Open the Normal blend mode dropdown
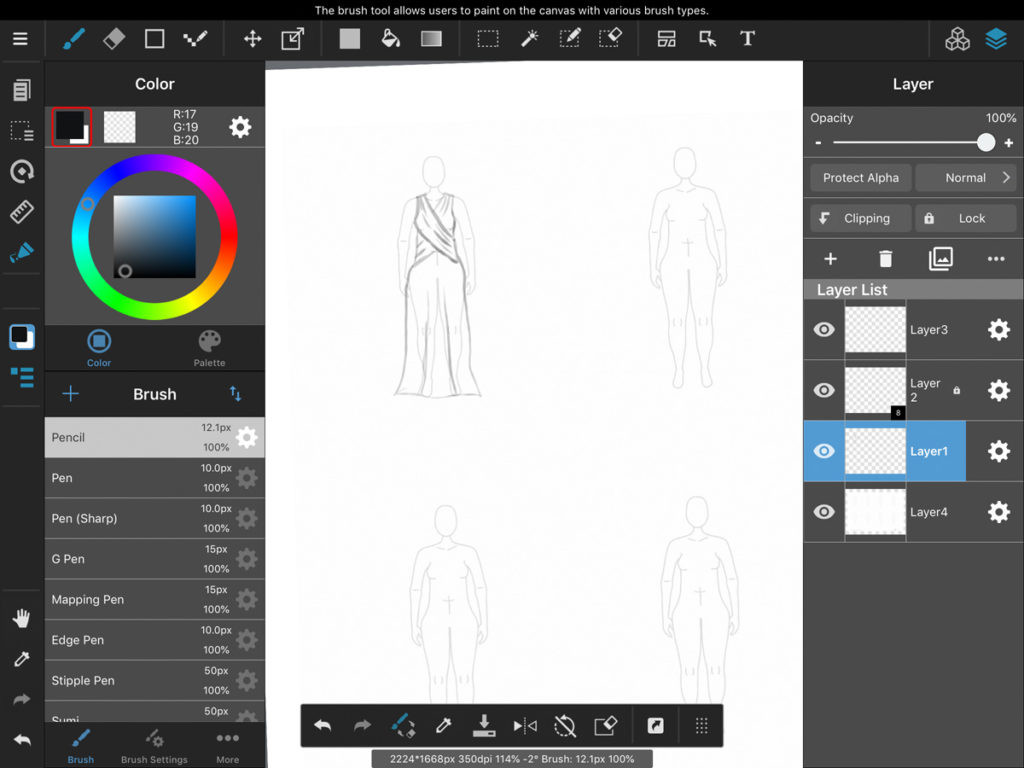 coord(966,178)
